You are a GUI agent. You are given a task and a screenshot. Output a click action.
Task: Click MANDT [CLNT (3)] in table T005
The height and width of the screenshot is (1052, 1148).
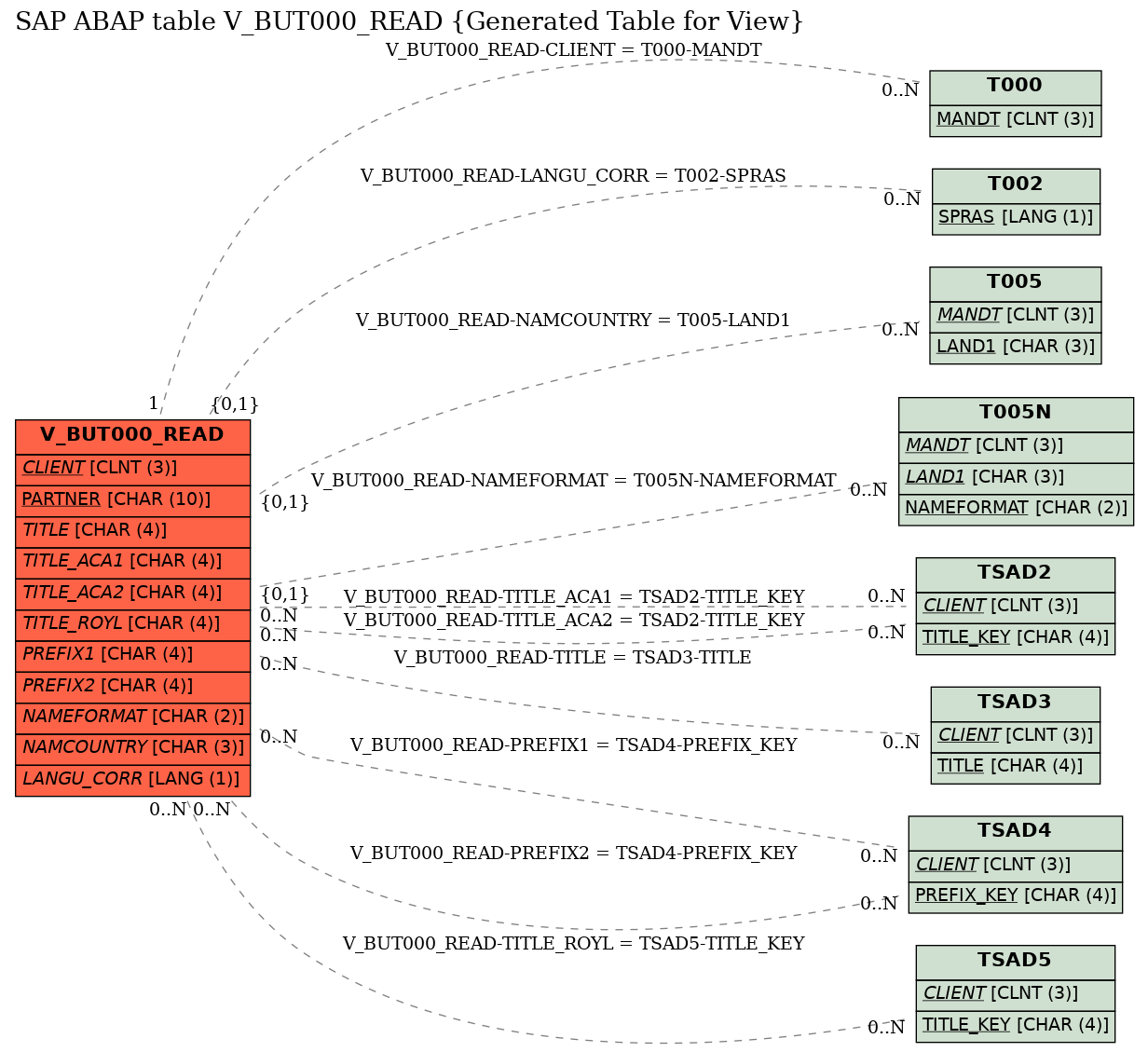[x=1016, y=316]
